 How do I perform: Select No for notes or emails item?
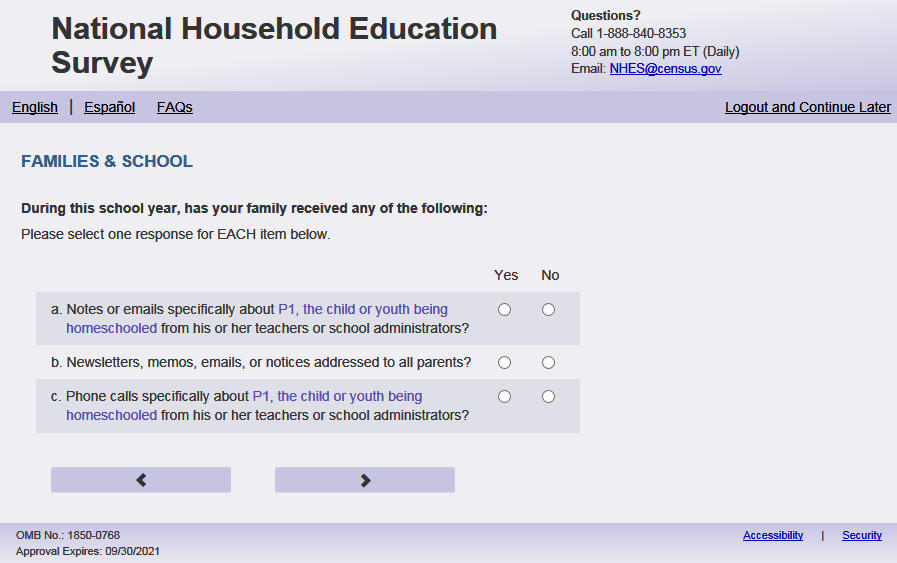548,310
